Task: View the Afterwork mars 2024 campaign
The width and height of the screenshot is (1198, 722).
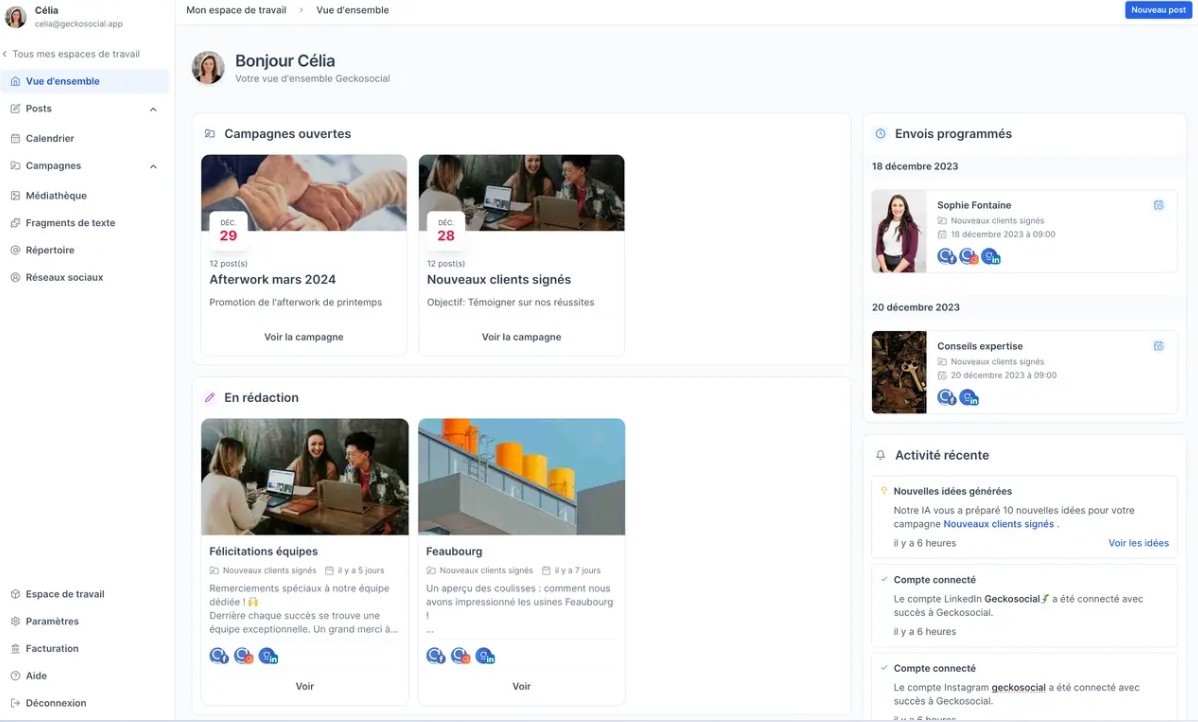Action: [303, 337]
